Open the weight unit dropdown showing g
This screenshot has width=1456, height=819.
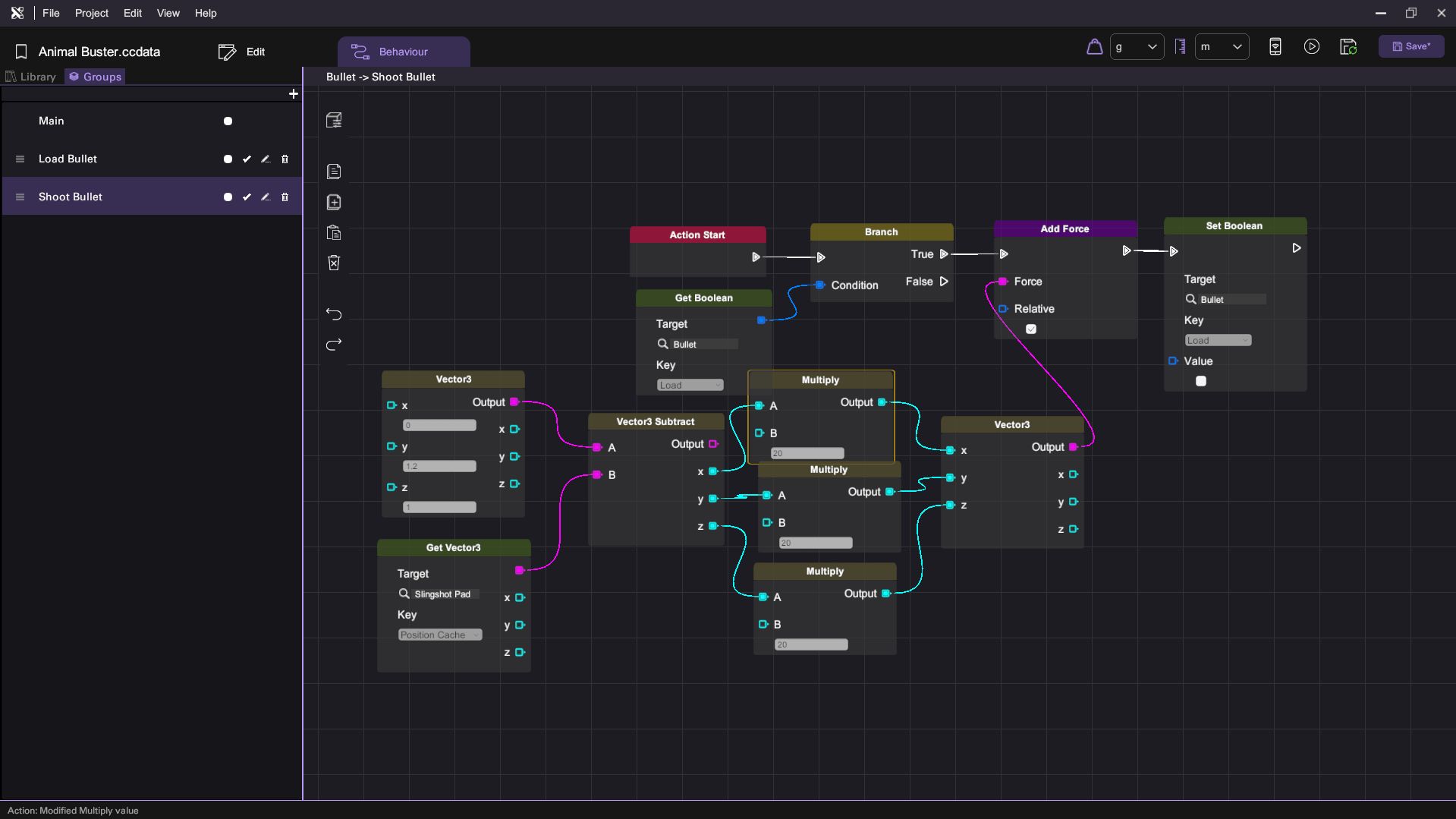pyautogui.click(x=1137, y=47)
